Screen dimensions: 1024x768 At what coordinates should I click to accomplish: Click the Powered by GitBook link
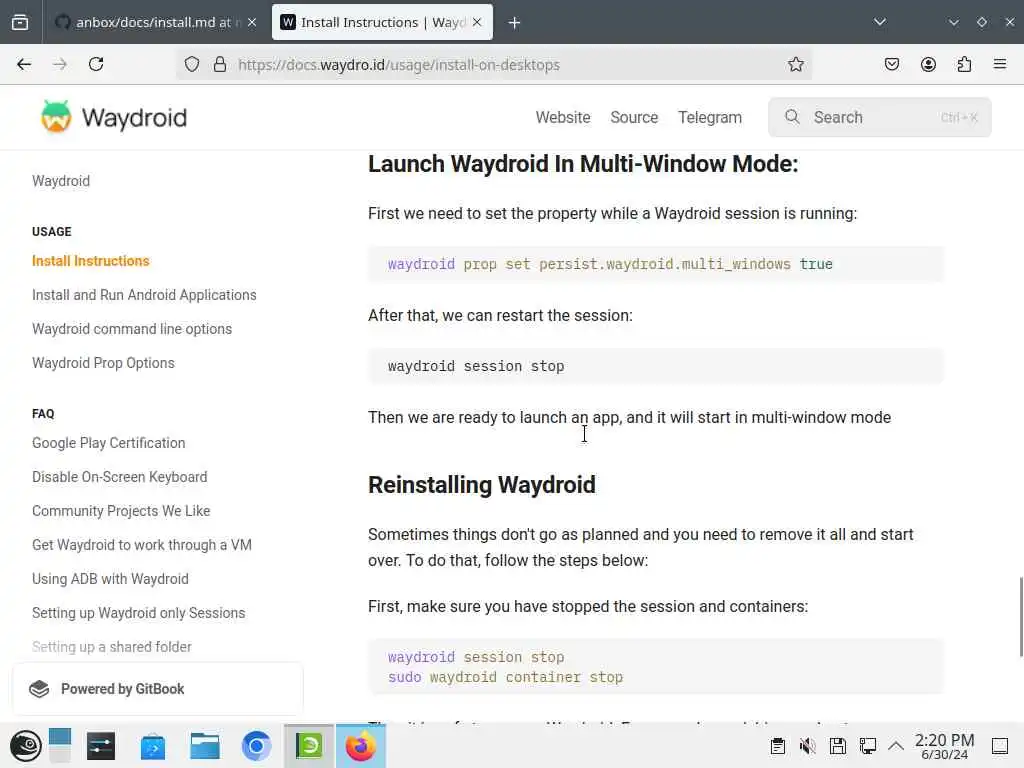pos(157,689)
